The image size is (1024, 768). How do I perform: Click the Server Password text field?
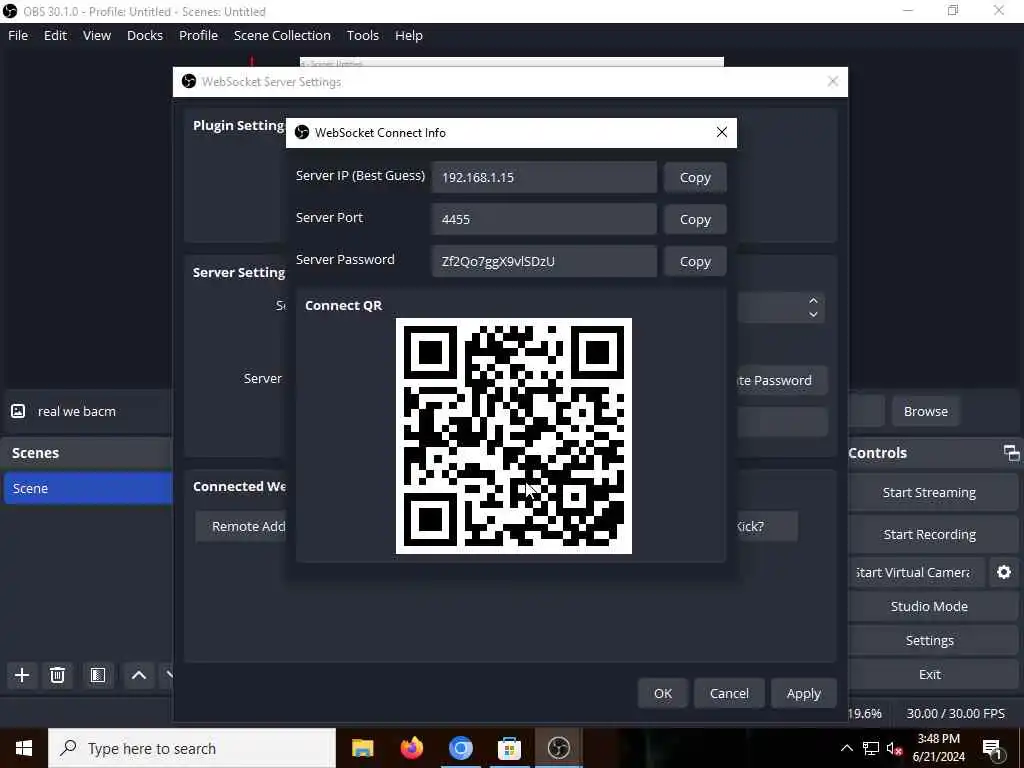544,261
